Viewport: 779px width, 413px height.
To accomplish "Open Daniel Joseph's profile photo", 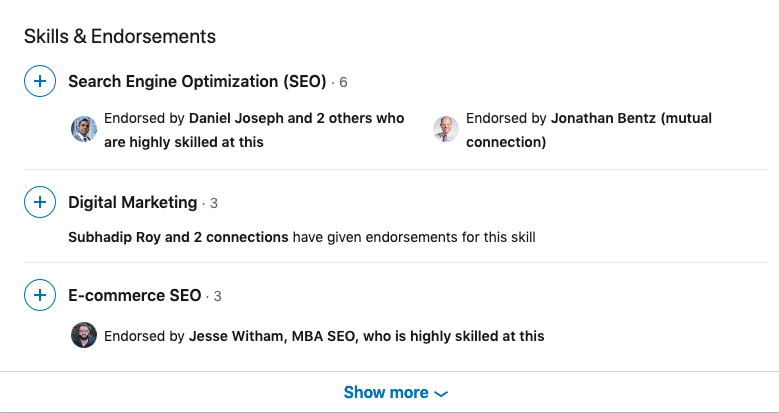I will point(84,129).
